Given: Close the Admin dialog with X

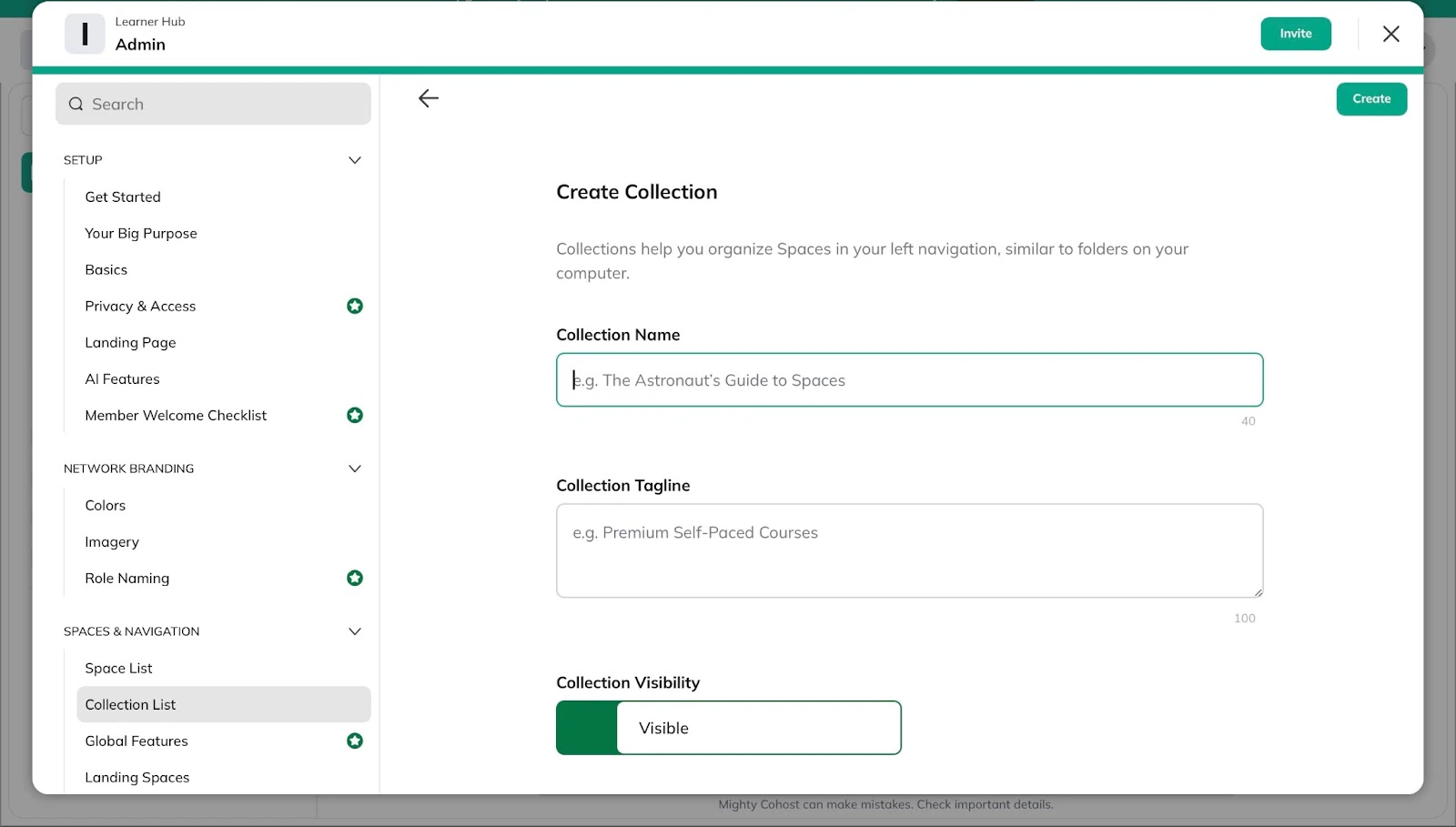Looking at the screenshot, I should tap(1390, 34).
